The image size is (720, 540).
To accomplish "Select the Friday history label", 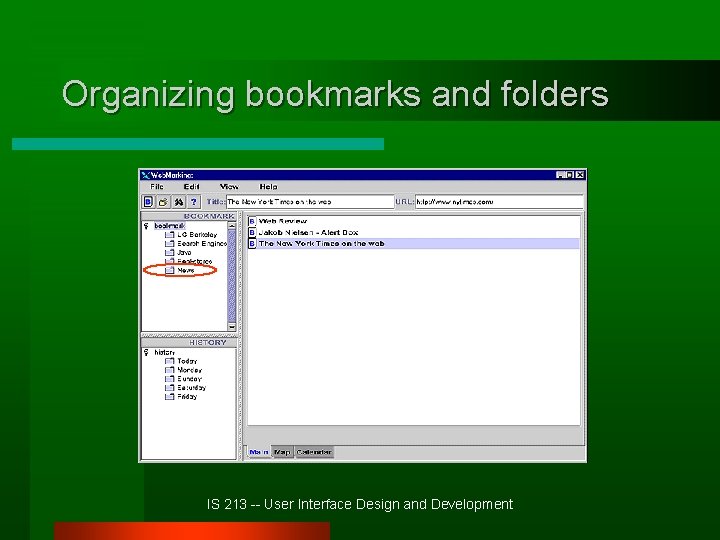I will (187, 397).
